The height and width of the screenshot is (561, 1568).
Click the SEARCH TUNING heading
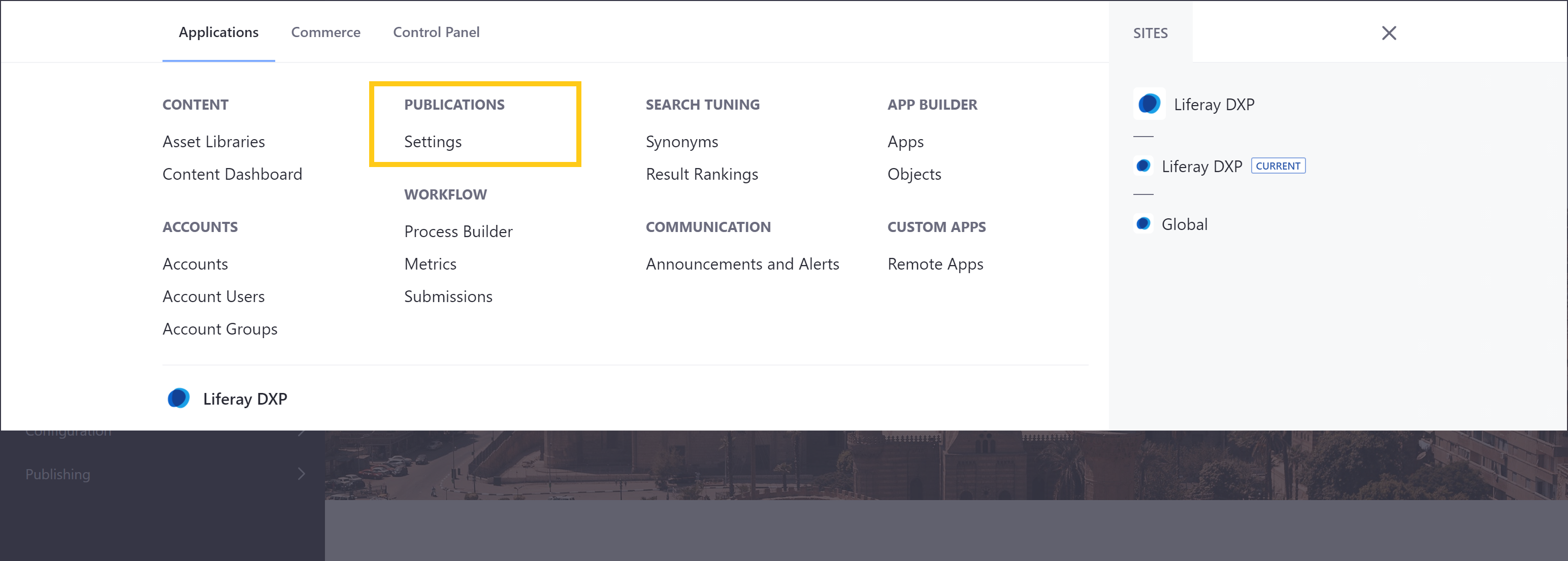tap(702, 105)
